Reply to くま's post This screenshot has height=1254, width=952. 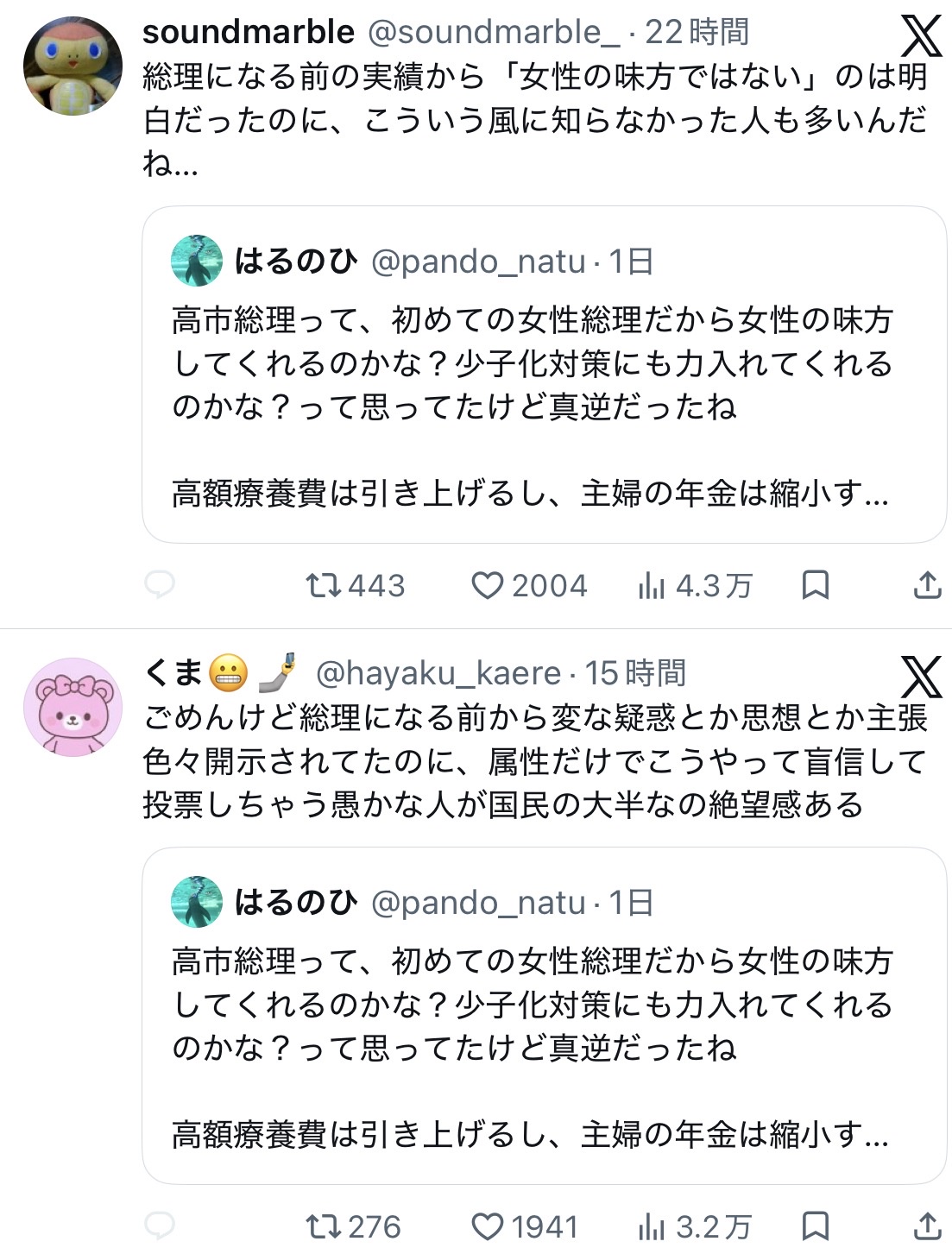159,1226
